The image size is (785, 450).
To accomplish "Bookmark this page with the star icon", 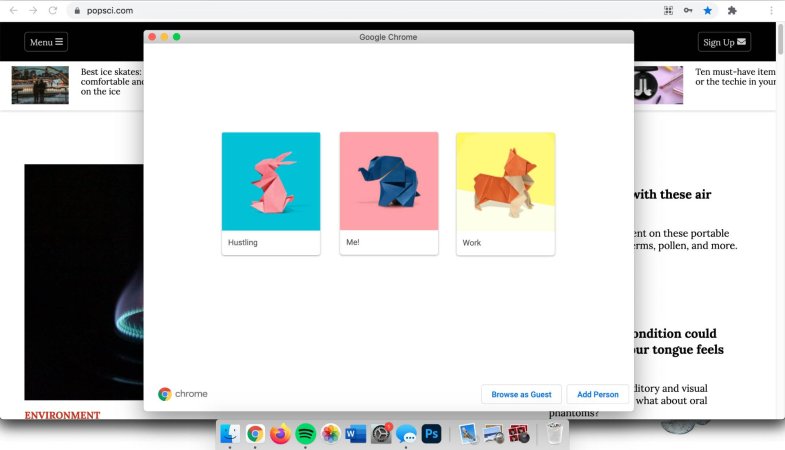I will [708, 10].
